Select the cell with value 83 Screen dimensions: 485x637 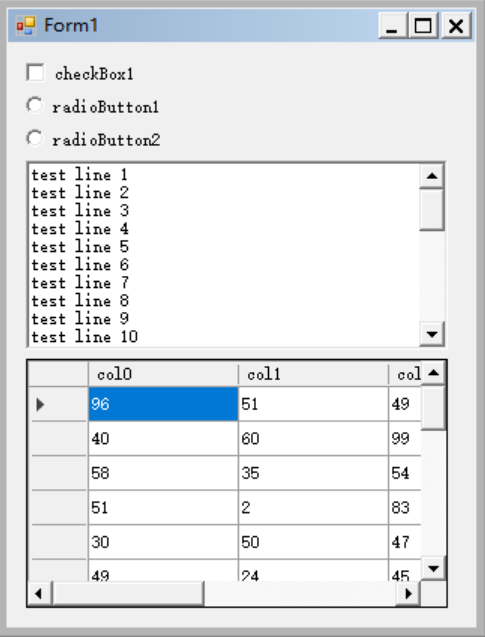405,507
